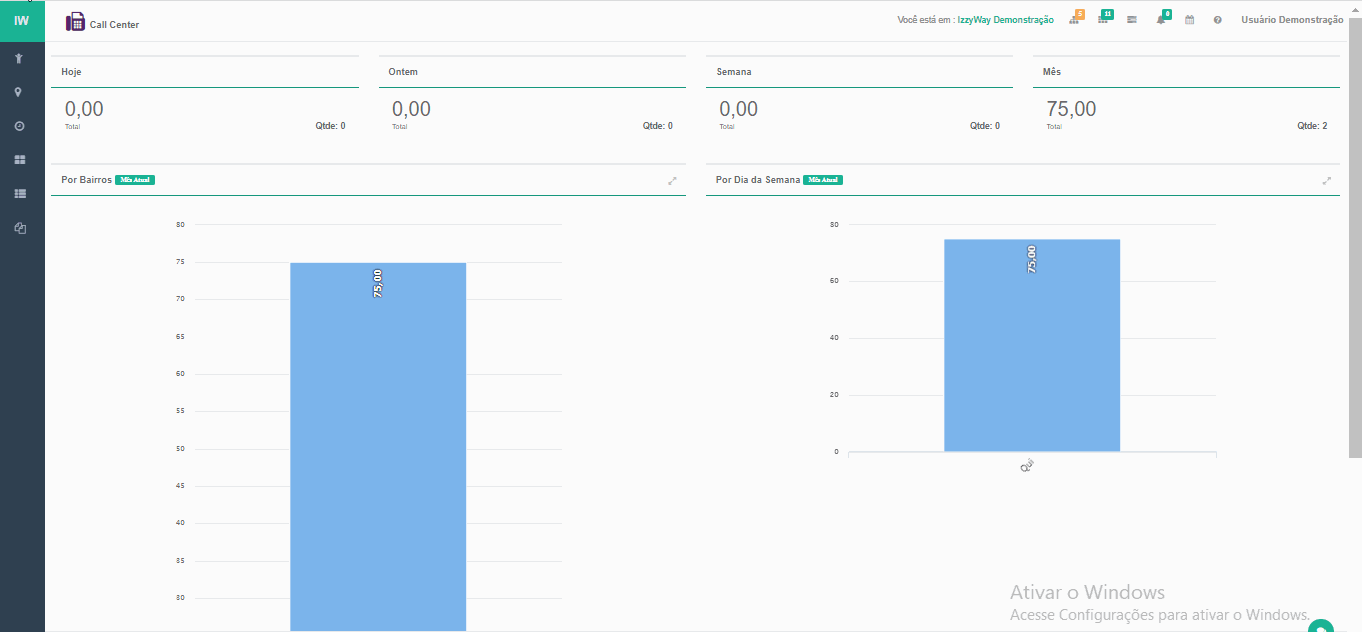Click the IzzyWay Demonstração link
The image size is (1362, 632).
(1005, 20)
